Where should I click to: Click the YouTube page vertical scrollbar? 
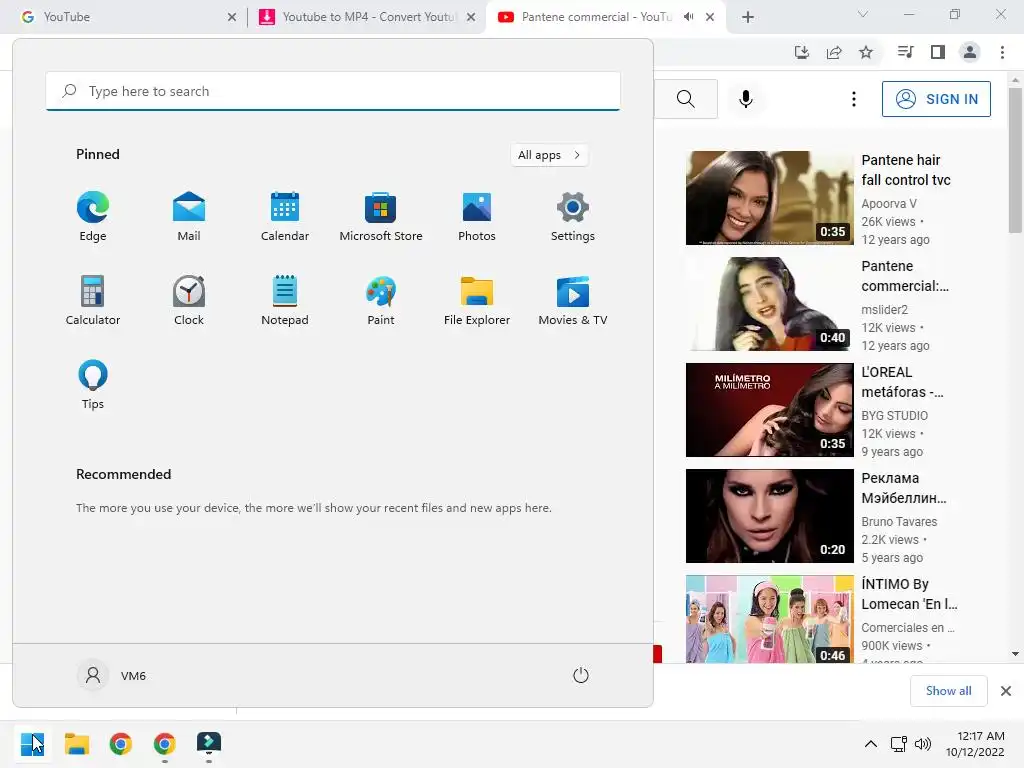(x=1015, y=160)
